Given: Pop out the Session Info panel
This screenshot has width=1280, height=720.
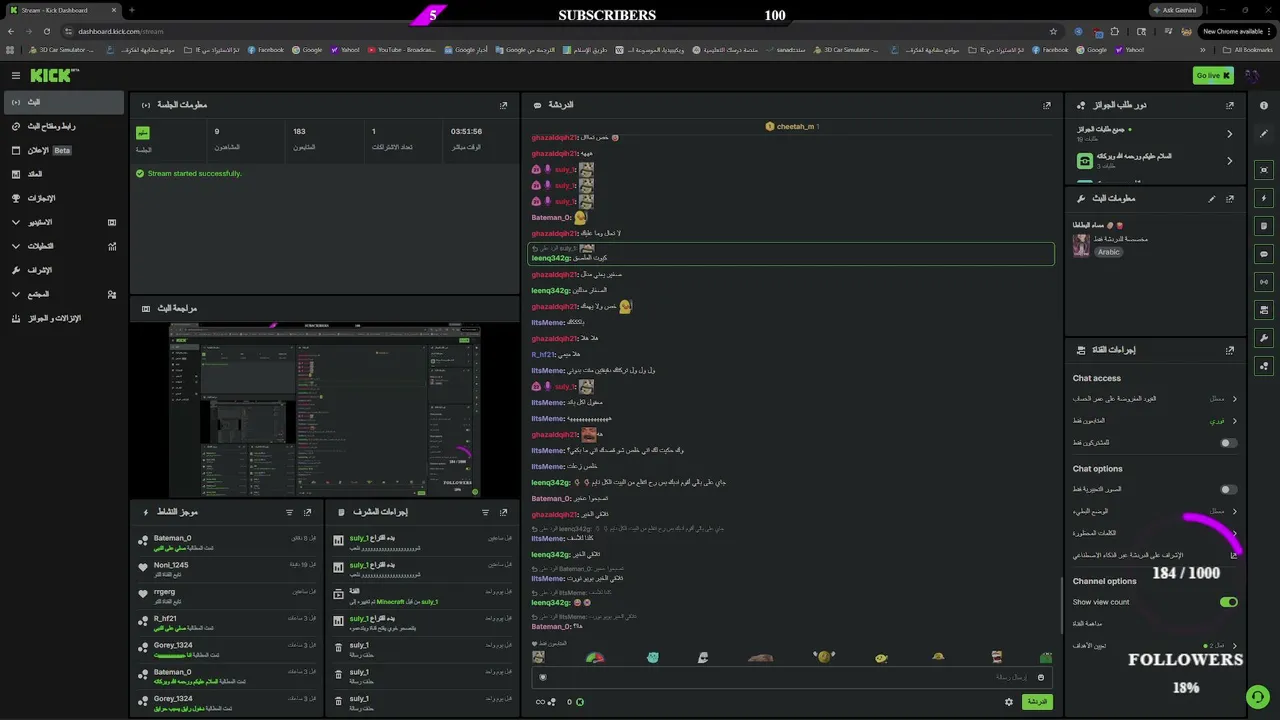Looking at the screenshot, I should pos(503,105).
